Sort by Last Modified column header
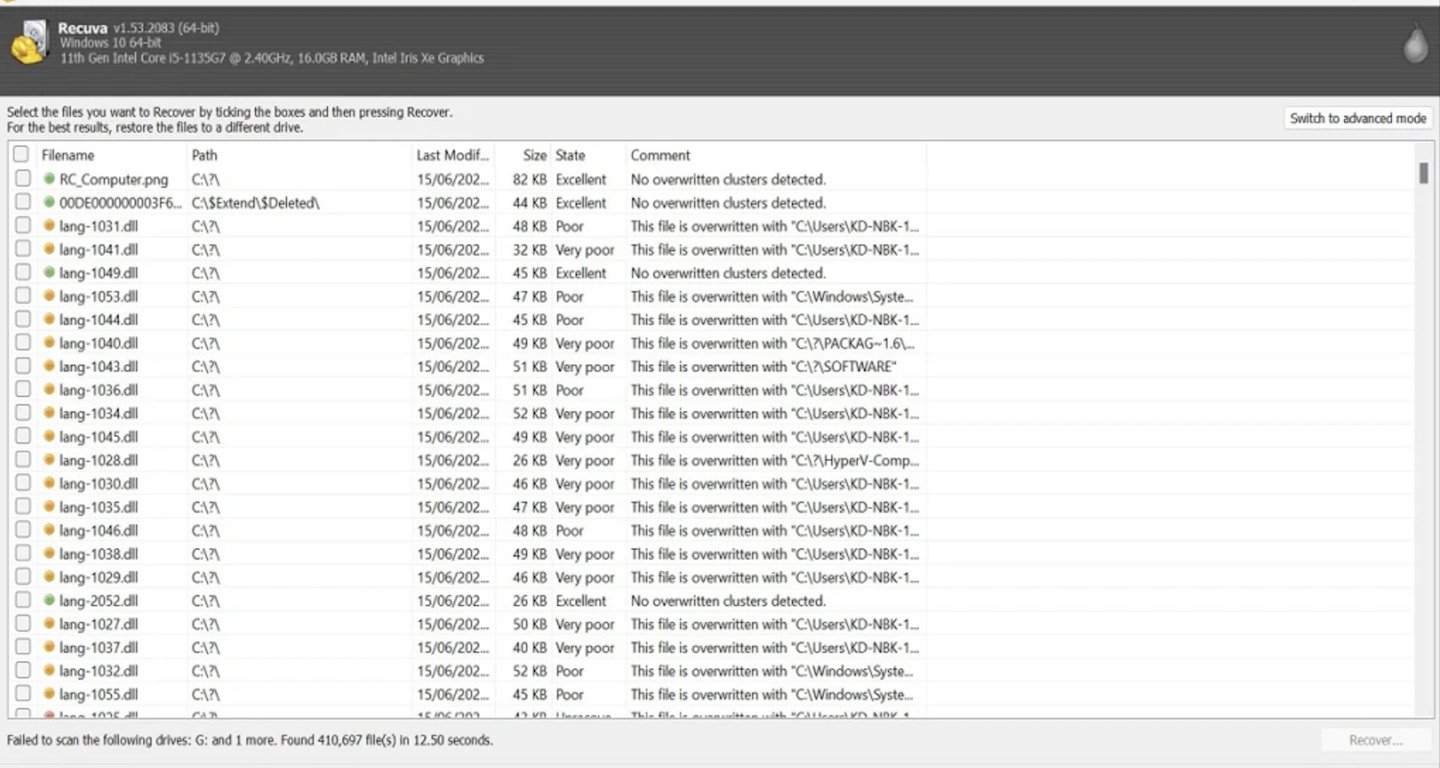The height and width of the screenshot is (768, 1440). 453,155
